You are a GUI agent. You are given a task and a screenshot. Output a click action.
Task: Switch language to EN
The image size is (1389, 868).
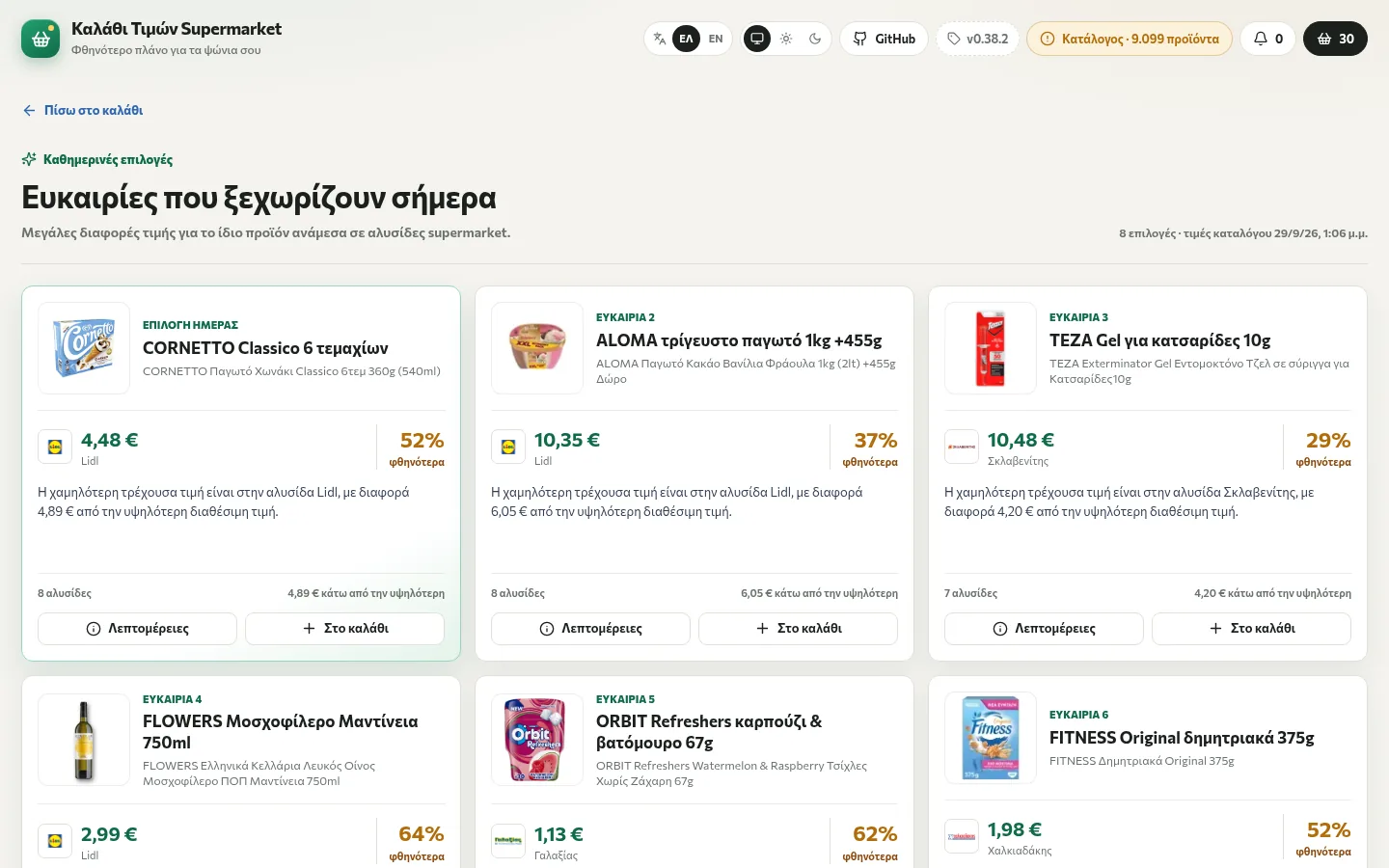pyautogui.click(x=716, y=39)
